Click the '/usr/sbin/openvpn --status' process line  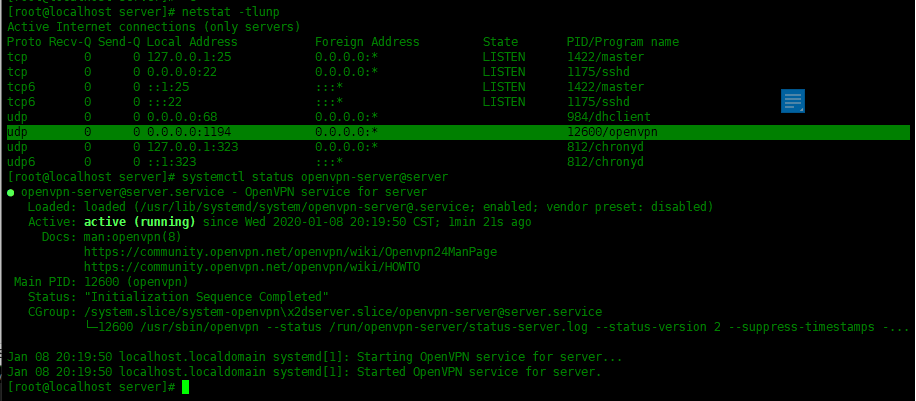tap(496, 327)
